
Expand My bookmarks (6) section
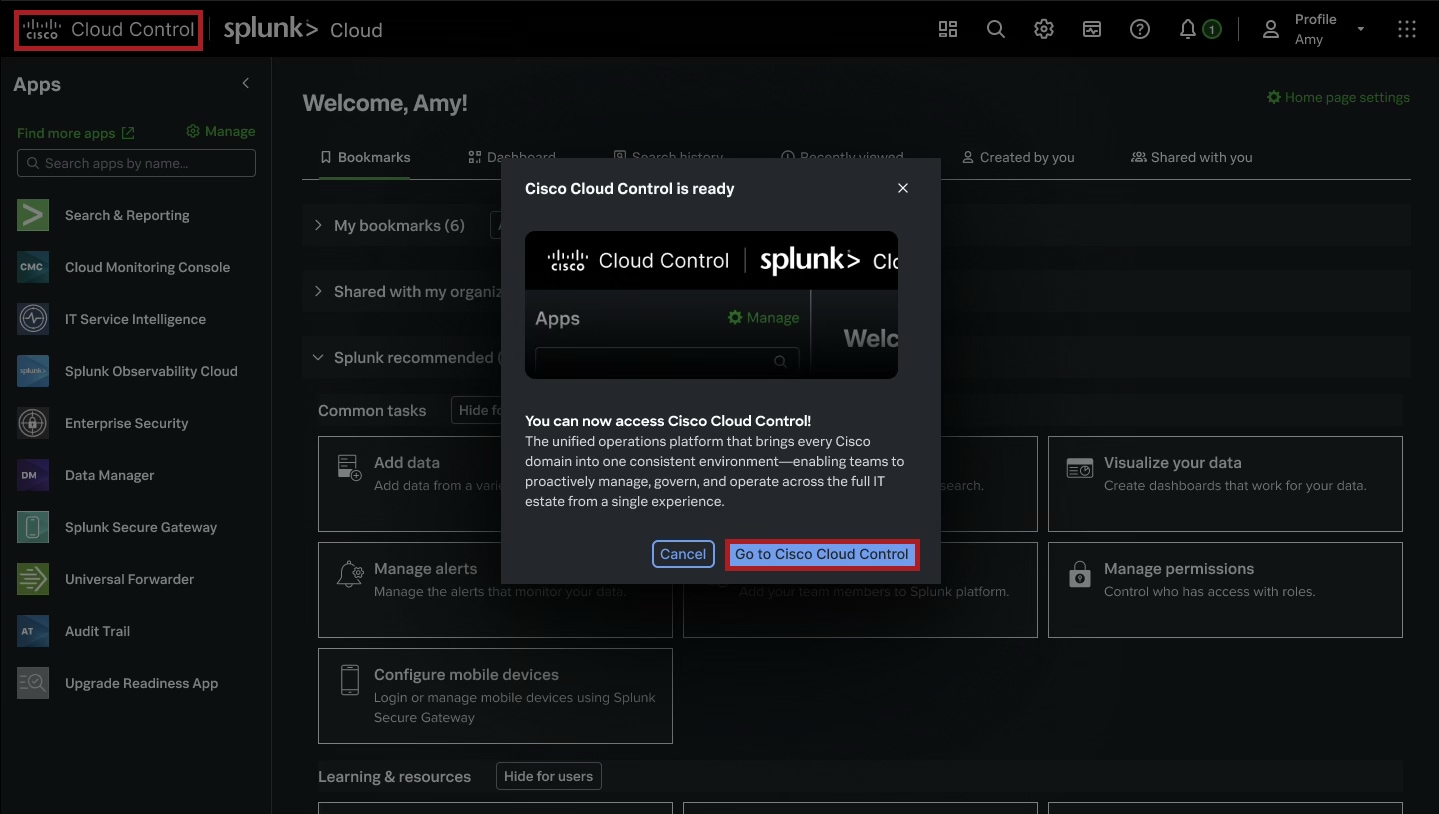[x=318, y=225]
